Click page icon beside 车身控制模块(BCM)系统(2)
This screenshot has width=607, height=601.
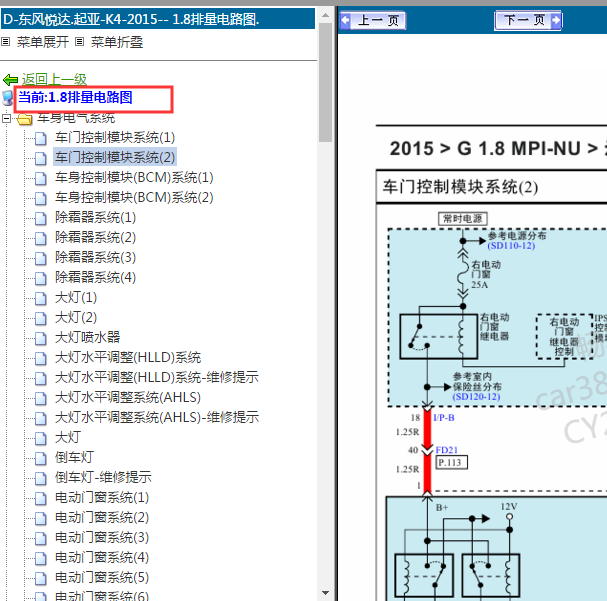(41, 199)
